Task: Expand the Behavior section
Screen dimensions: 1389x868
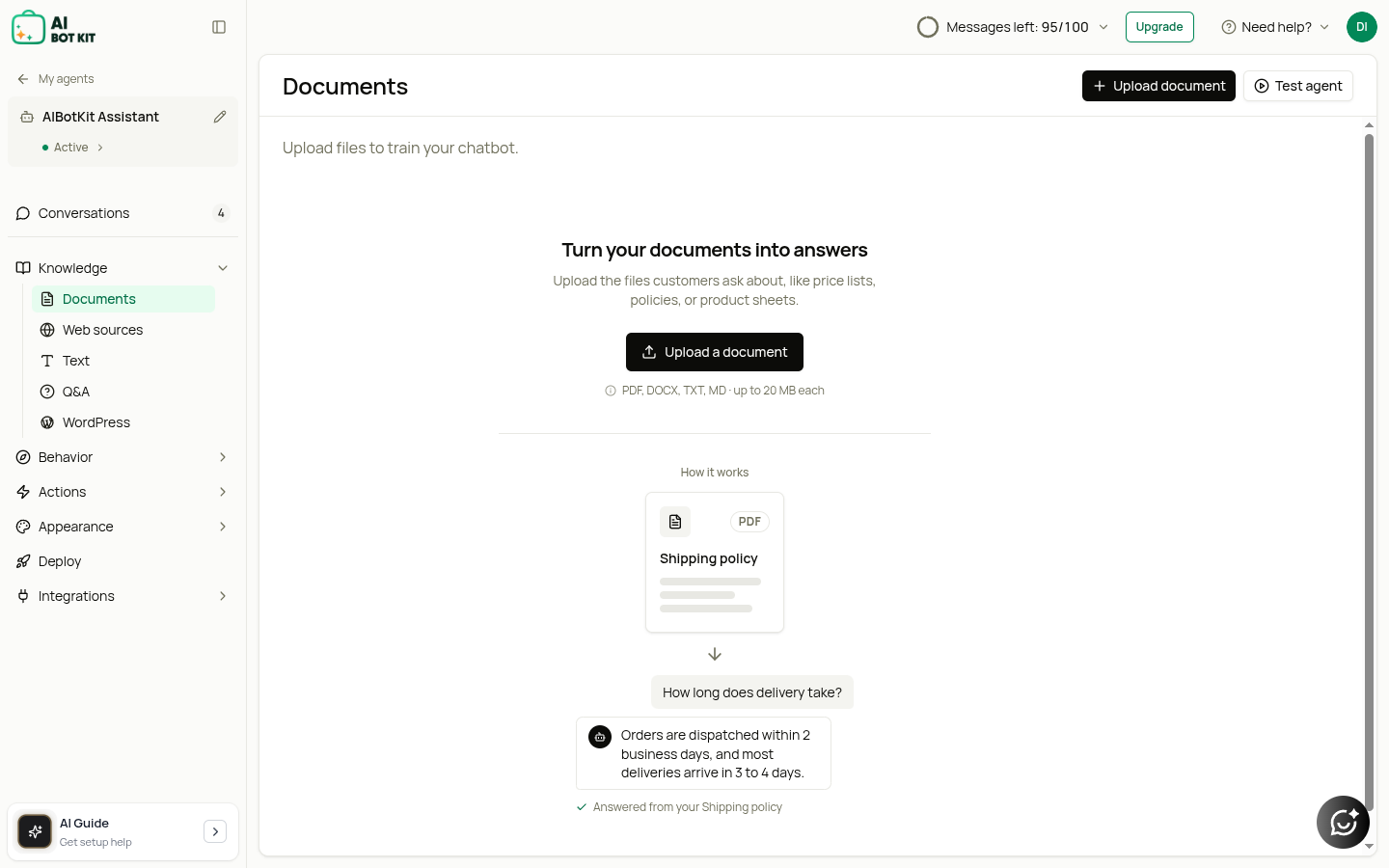Action: 223,457
